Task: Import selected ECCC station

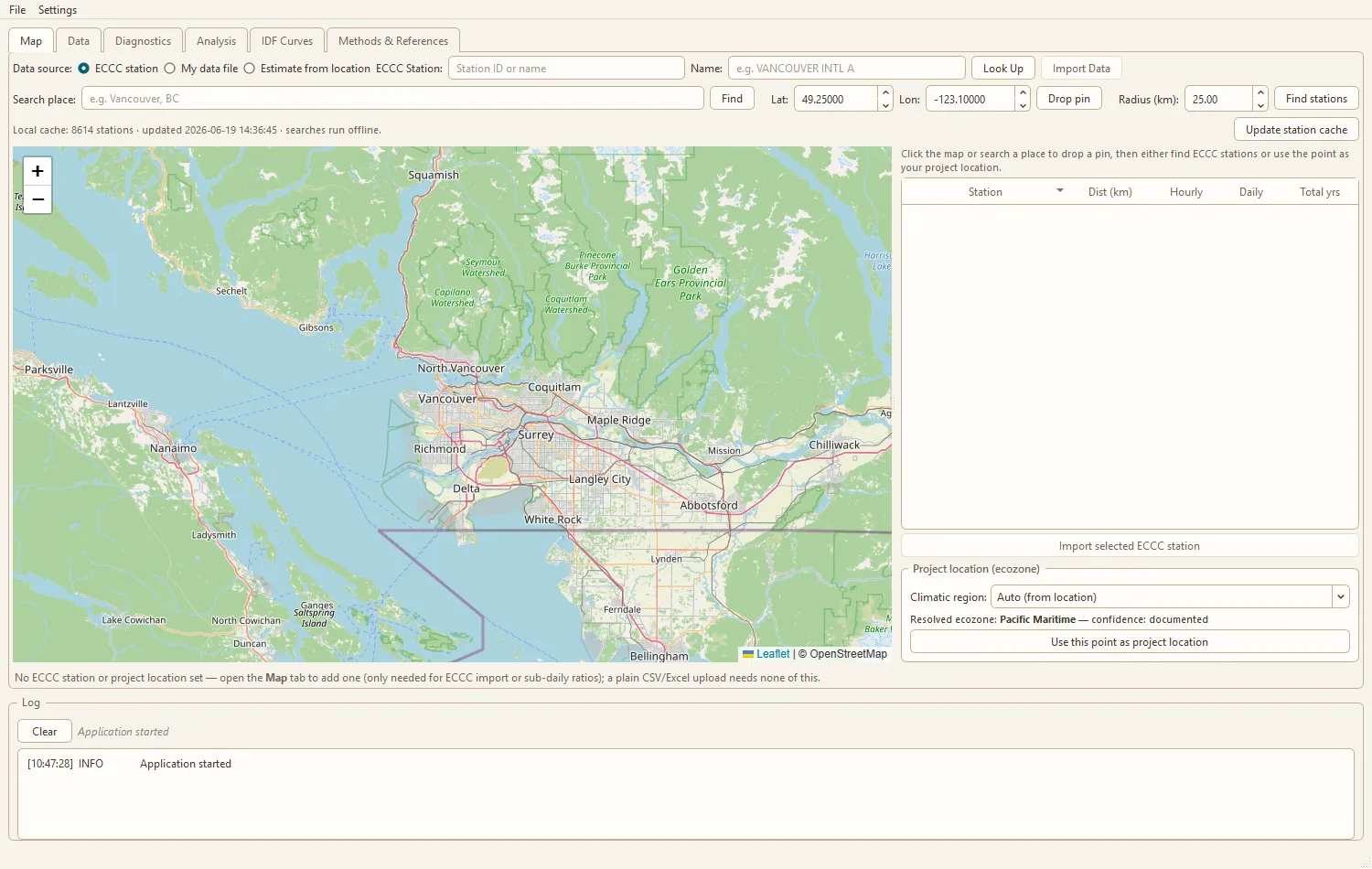Action: pyautogui.click(x=1130, y=546)
